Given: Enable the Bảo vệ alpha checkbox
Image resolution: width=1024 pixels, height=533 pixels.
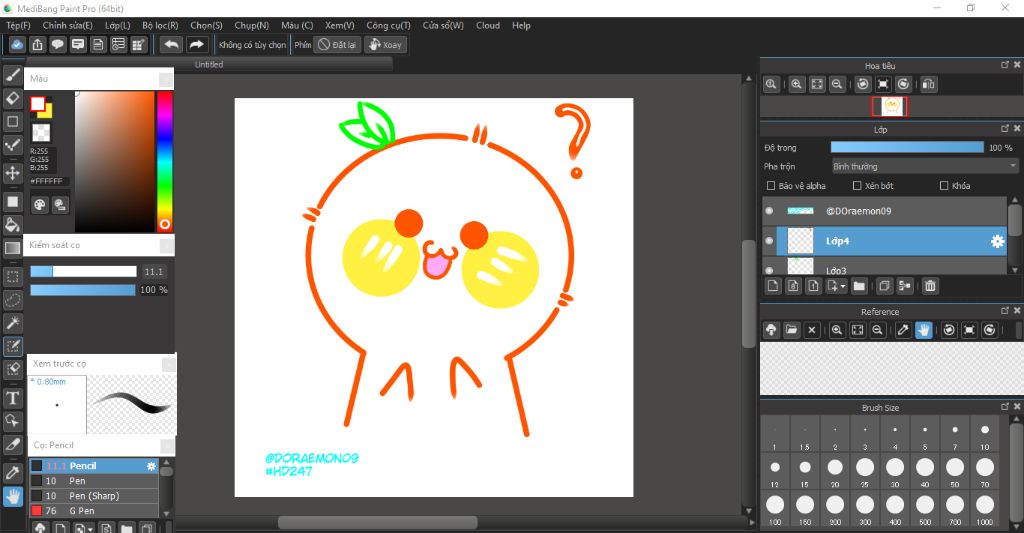Looking at the screenshot, I should pyautogui.click(x=770, y=186).
